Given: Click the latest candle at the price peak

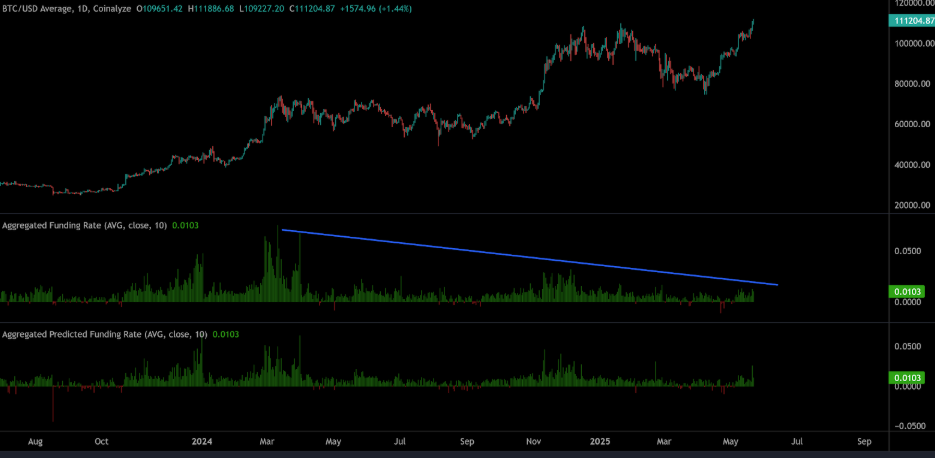Looking at the screenshot, I should pyautogui.click(x=752, y=24).
